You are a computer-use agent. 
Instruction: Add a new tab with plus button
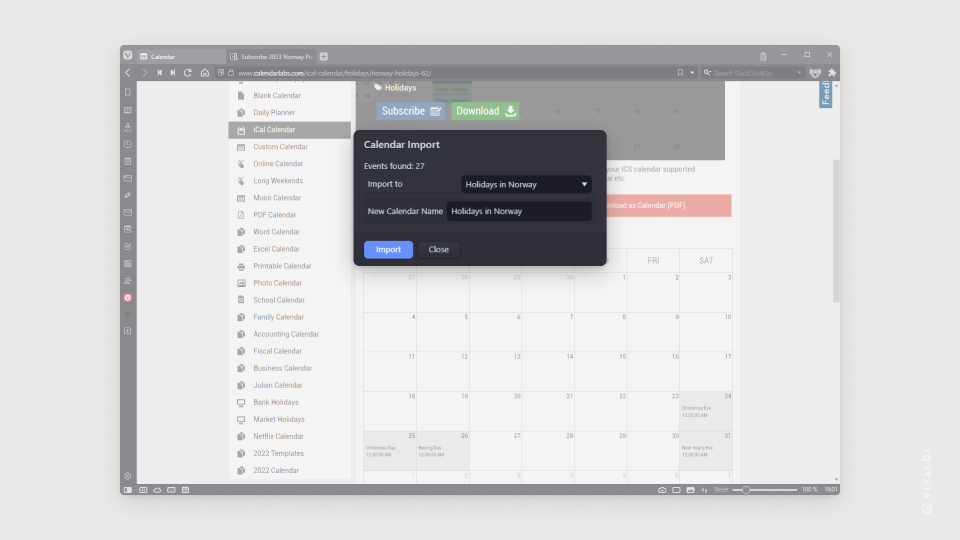tap(324, 56)
